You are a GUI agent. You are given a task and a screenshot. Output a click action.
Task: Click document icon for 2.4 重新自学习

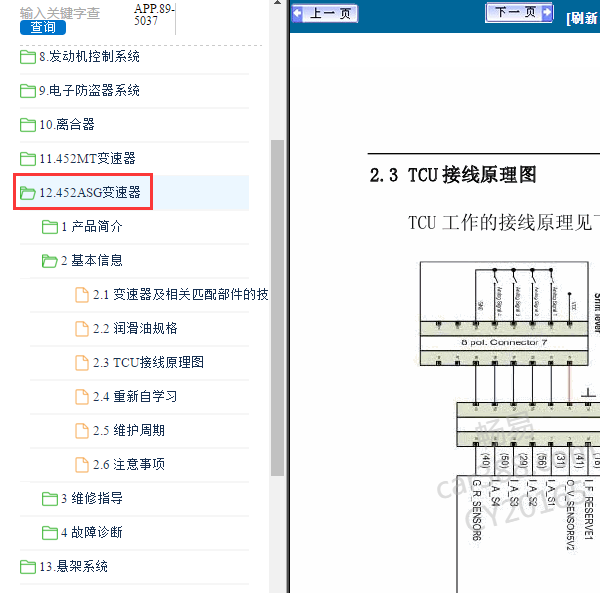pyautogui.click(x=82, y=397)
